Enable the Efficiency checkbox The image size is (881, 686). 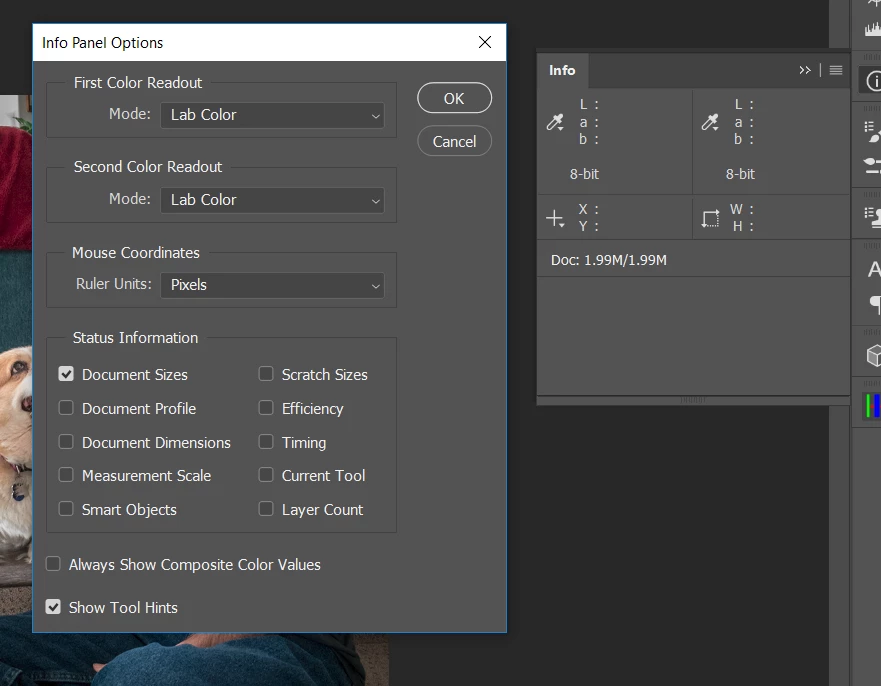coord(266,408)
